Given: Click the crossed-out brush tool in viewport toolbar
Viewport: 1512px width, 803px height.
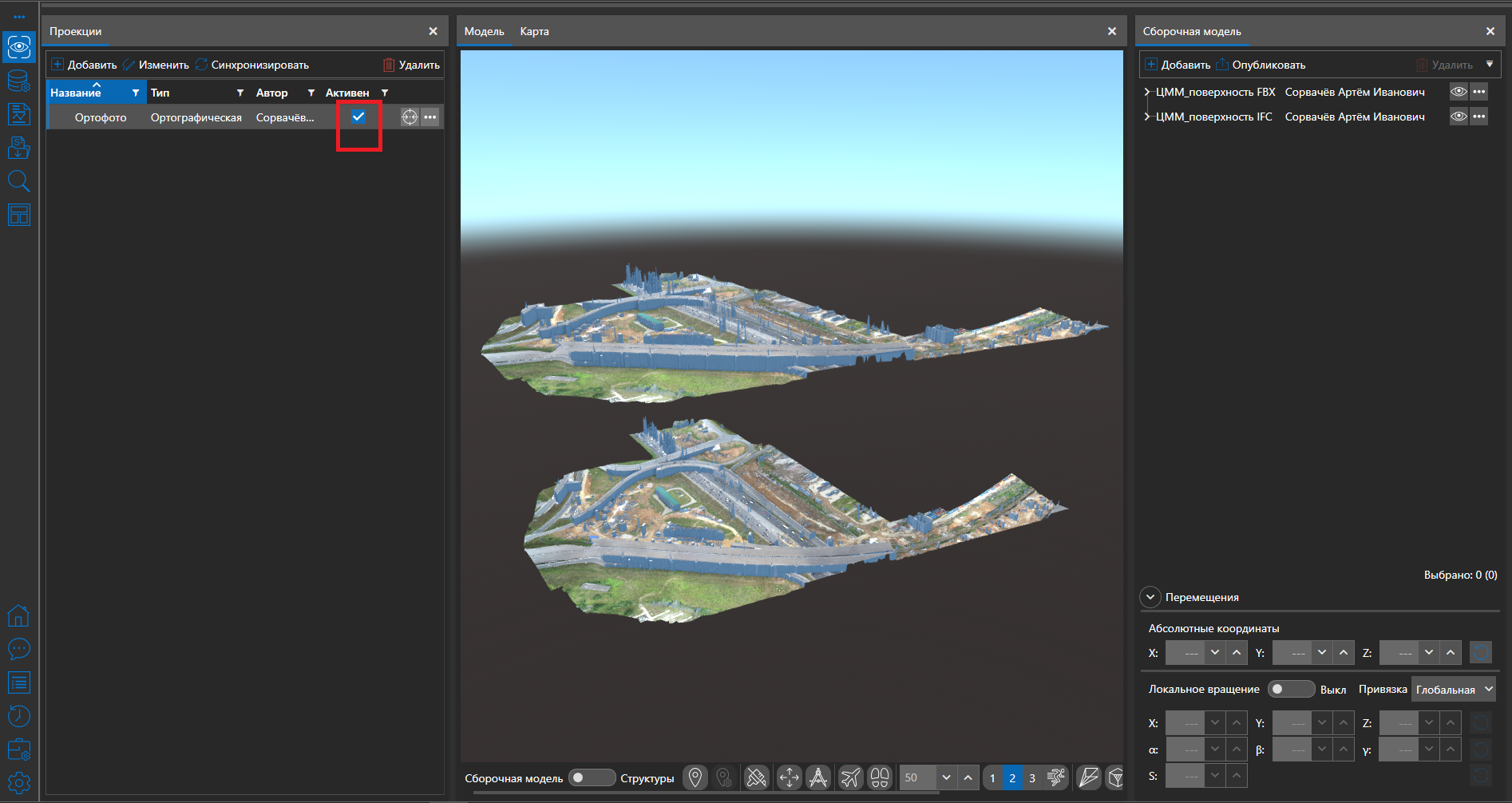Looking at the screenshot, I should [x=757, y=777].
